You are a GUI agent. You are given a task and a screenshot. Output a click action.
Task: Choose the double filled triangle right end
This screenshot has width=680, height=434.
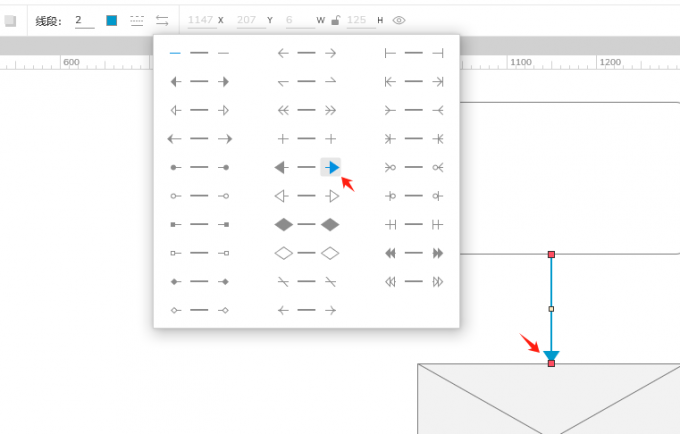pos(438,253)
